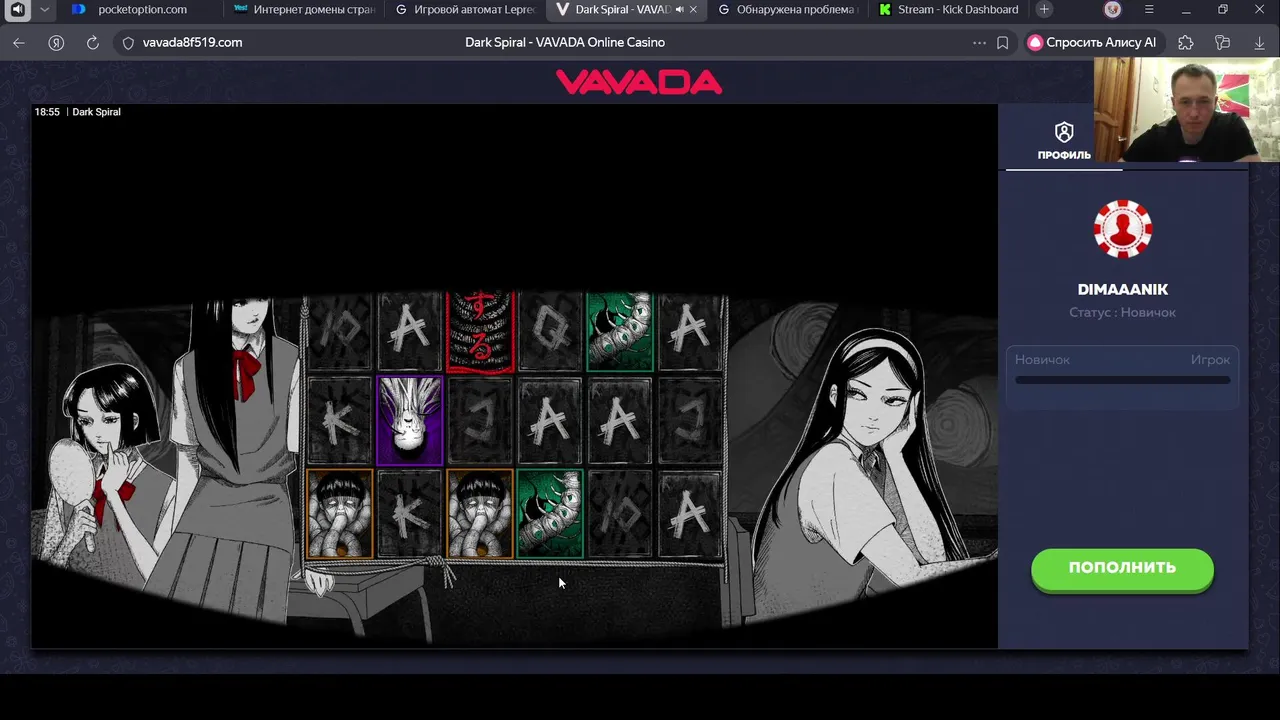
Task: Click the red poker-chip user avatar
Action: pyautogui.click(x=1122, y=229)
